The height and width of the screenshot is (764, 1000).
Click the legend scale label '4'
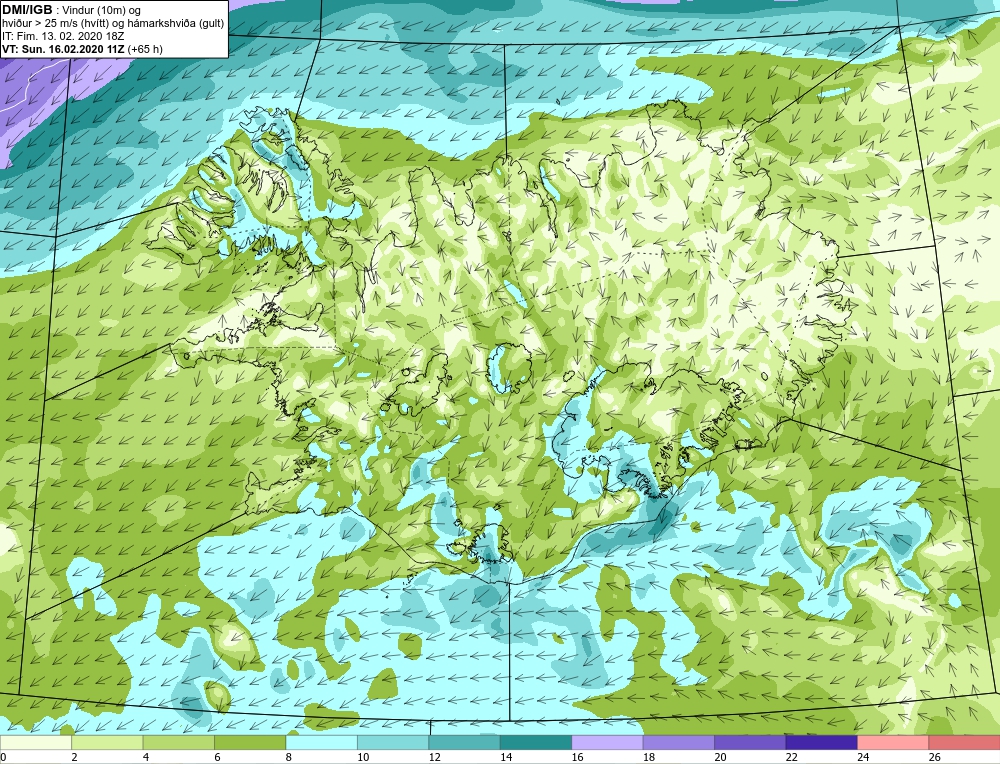(146, 757)
